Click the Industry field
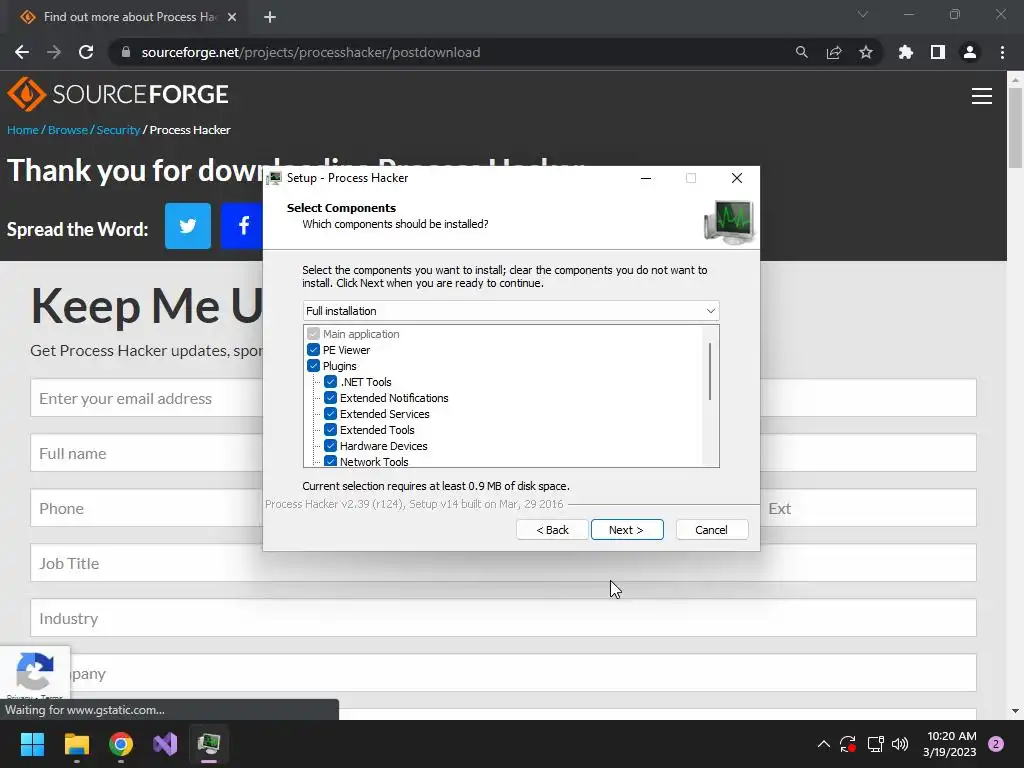 pos(503,617)
